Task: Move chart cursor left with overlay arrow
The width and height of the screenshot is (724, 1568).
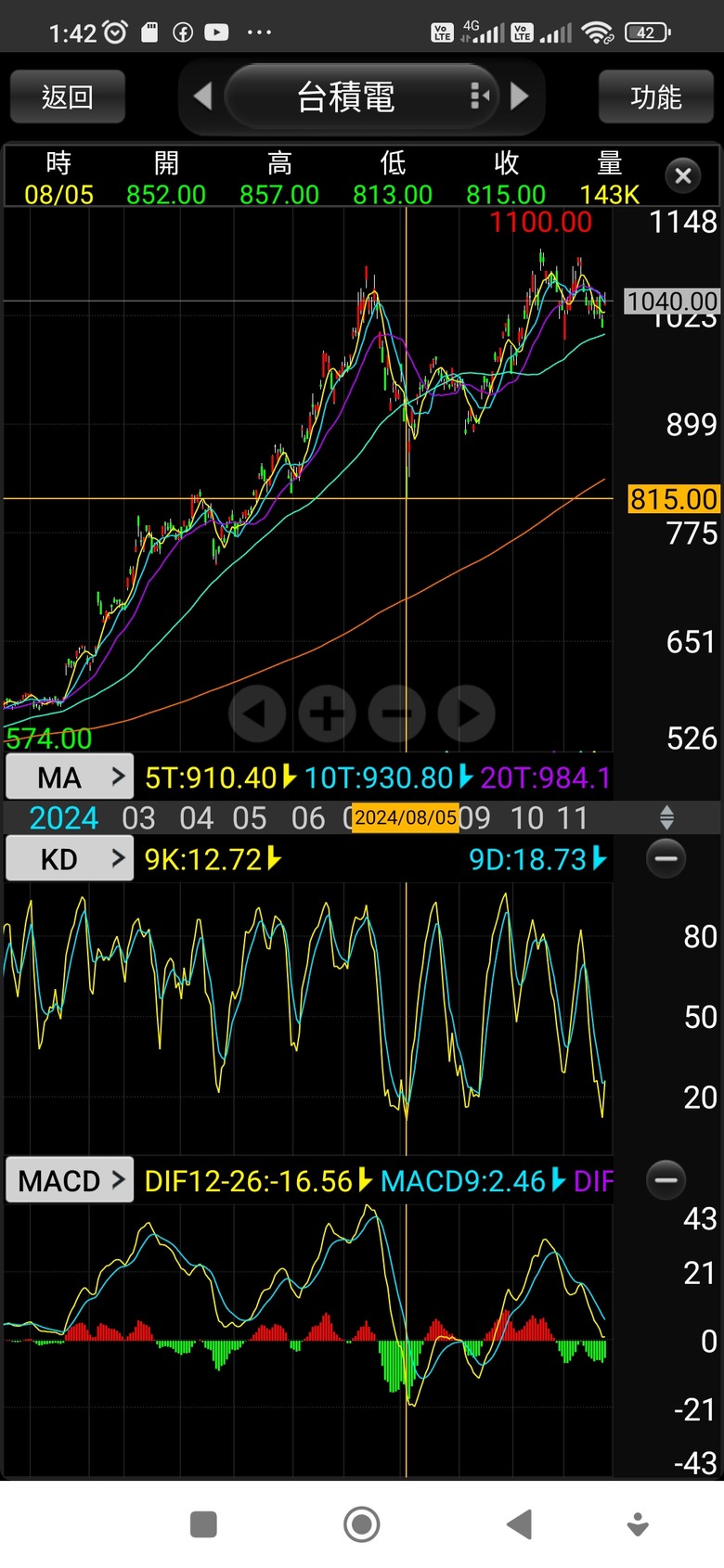Action: (256, 713)
